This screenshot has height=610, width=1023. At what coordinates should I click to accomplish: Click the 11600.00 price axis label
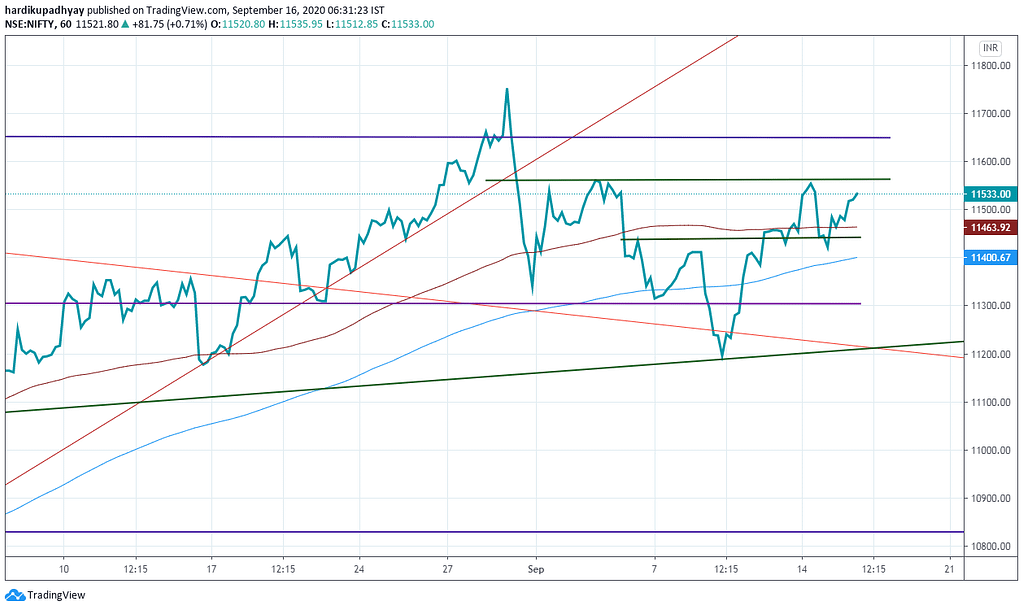coord(990,162)
